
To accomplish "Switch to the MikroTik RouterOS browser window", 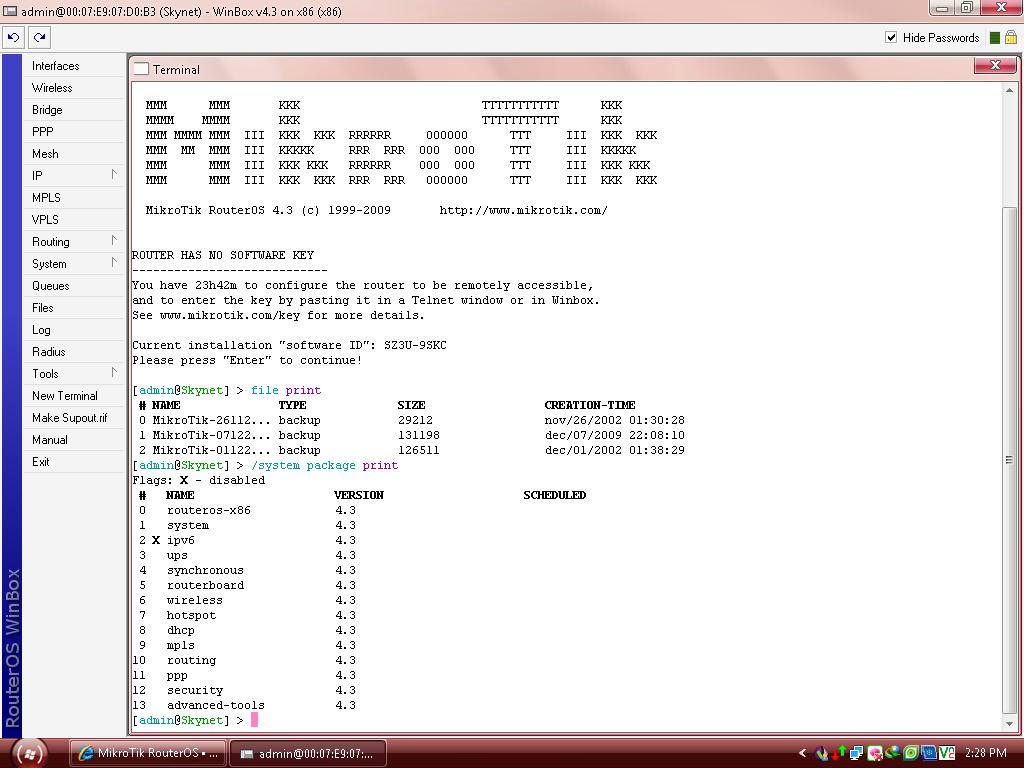I will tap(148, 753).
